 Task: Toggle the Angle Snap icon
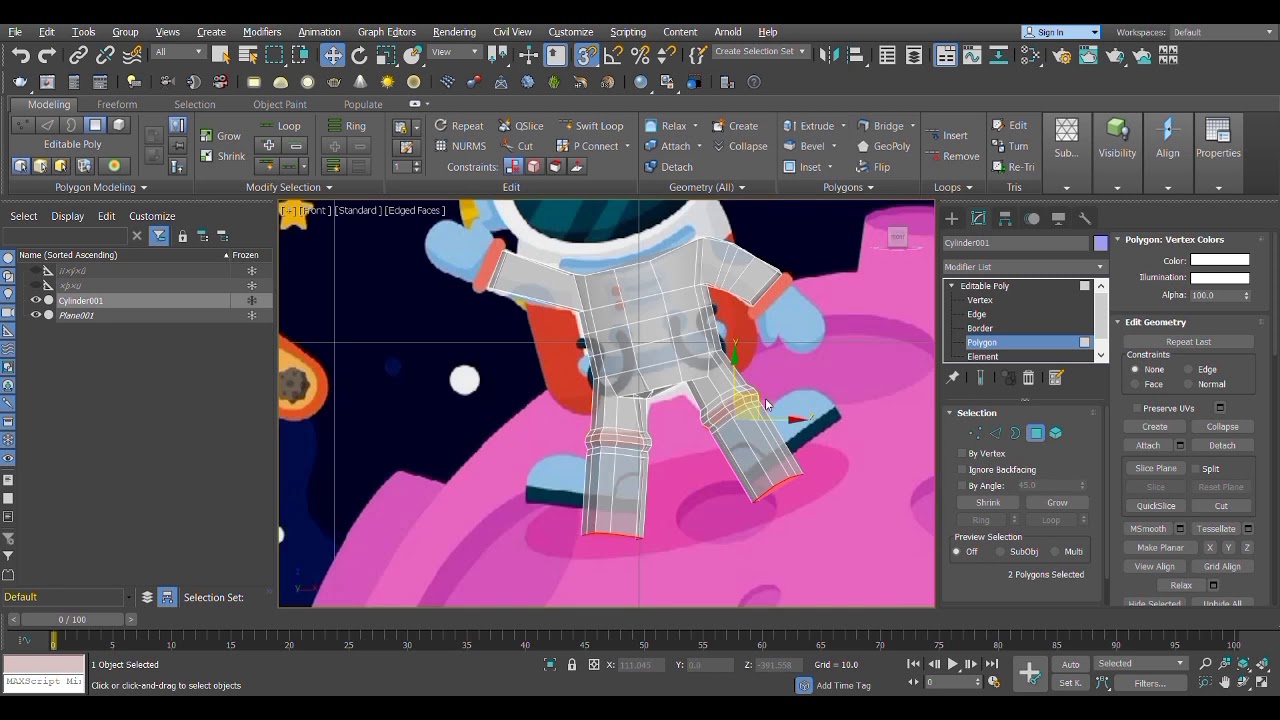(614, 55)
